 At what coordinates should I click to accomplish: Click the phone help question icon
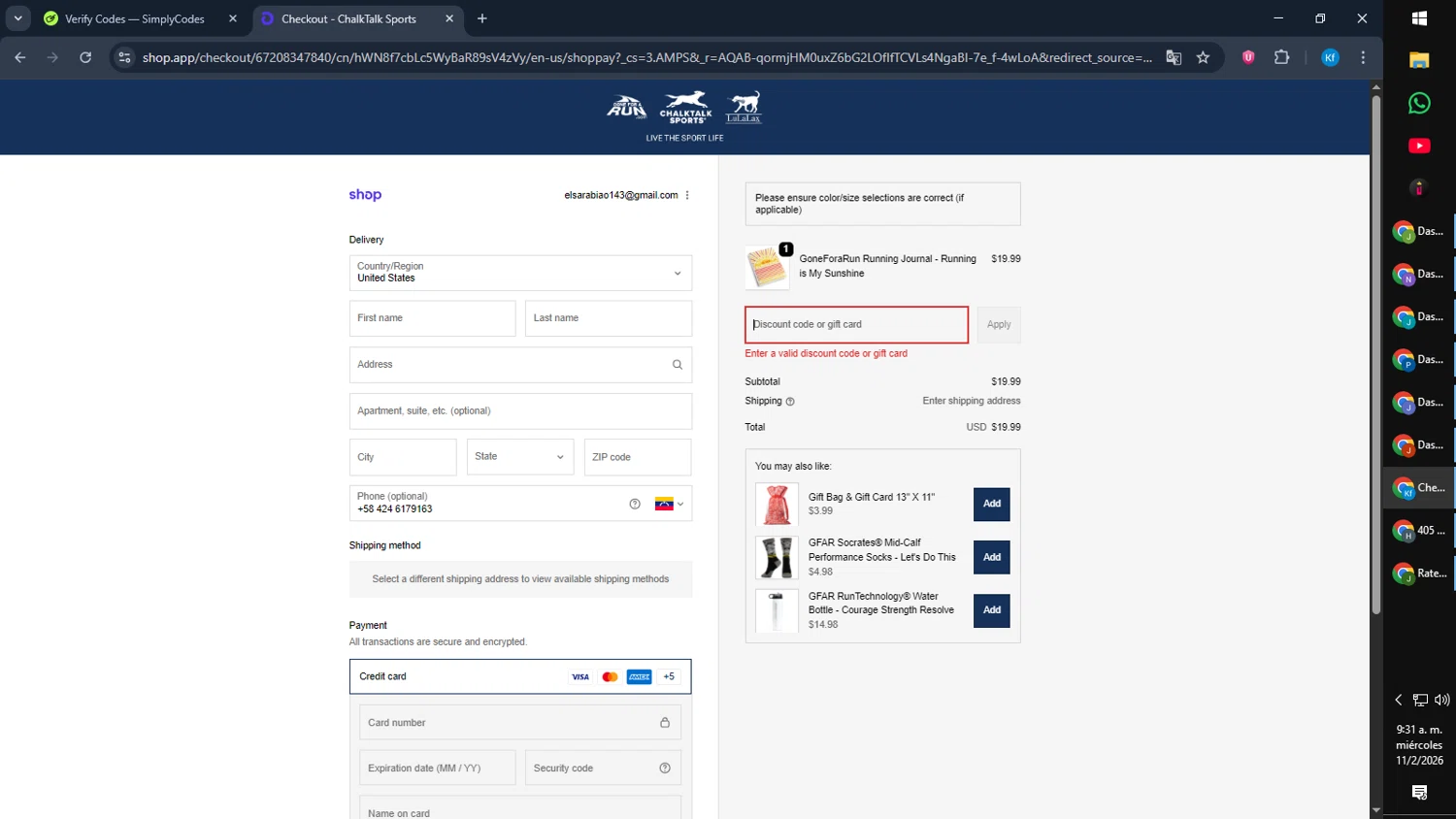635,504
